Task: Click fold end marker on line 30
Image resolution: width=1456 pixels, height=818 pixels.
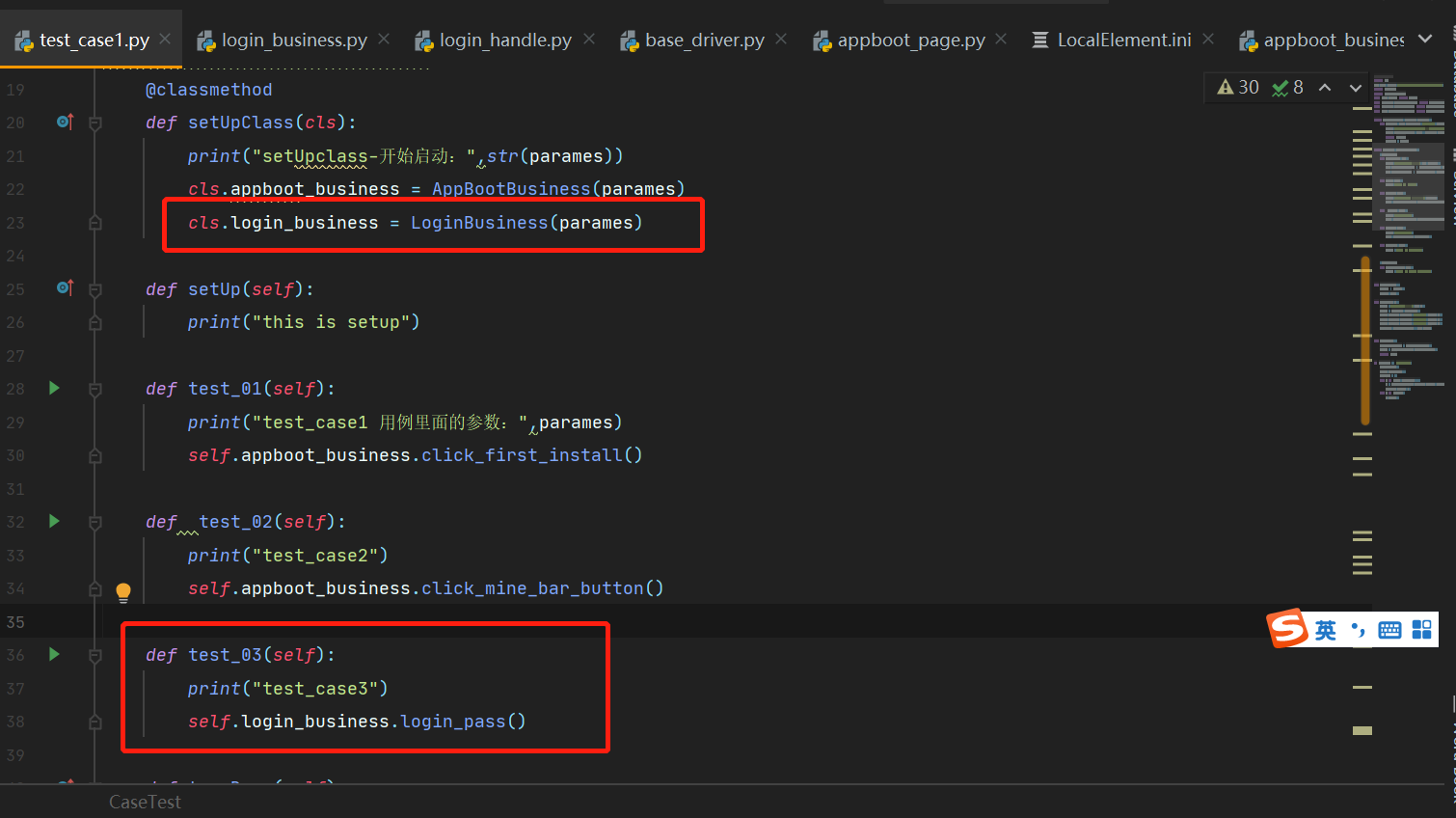Action: (95, 455)
